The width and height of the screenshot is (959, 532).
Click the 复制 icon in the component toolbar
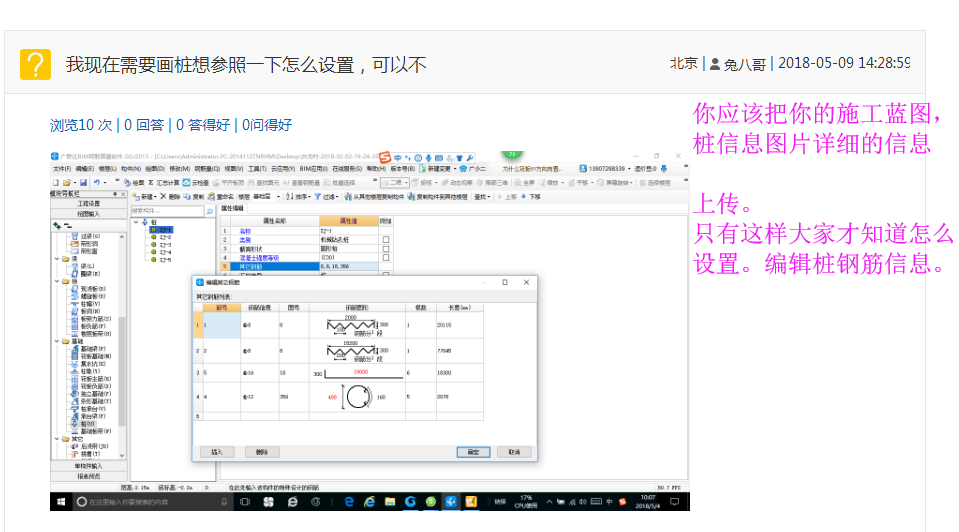(x=187, y=197)
